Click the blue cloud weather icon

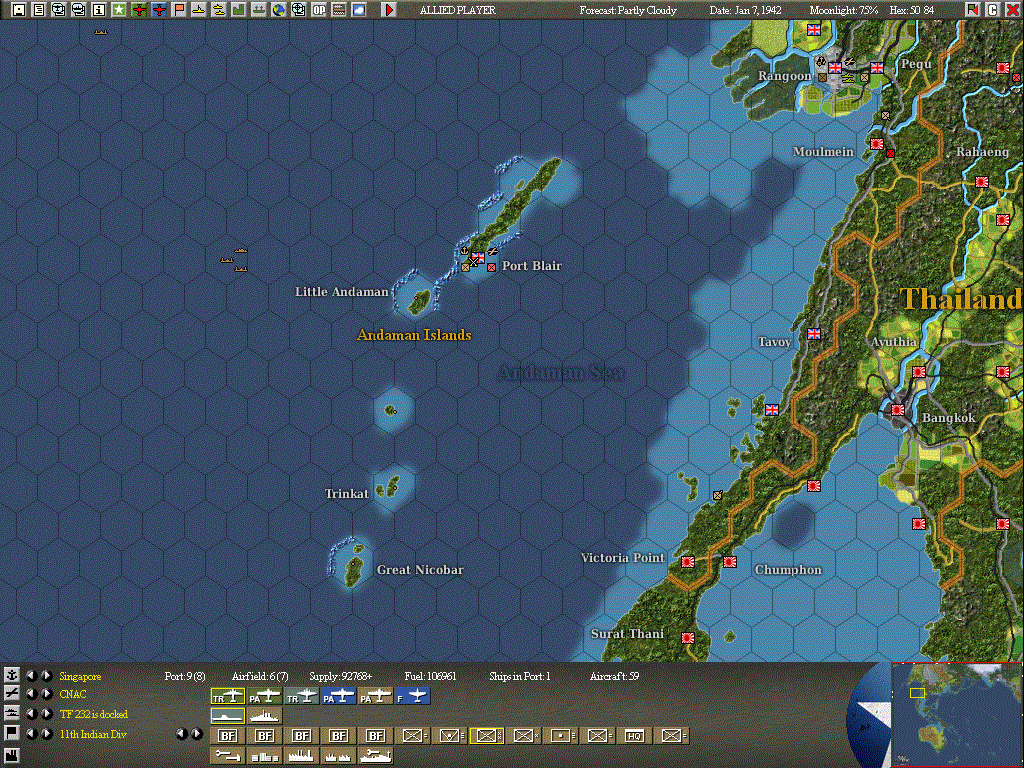click(359, 10)
